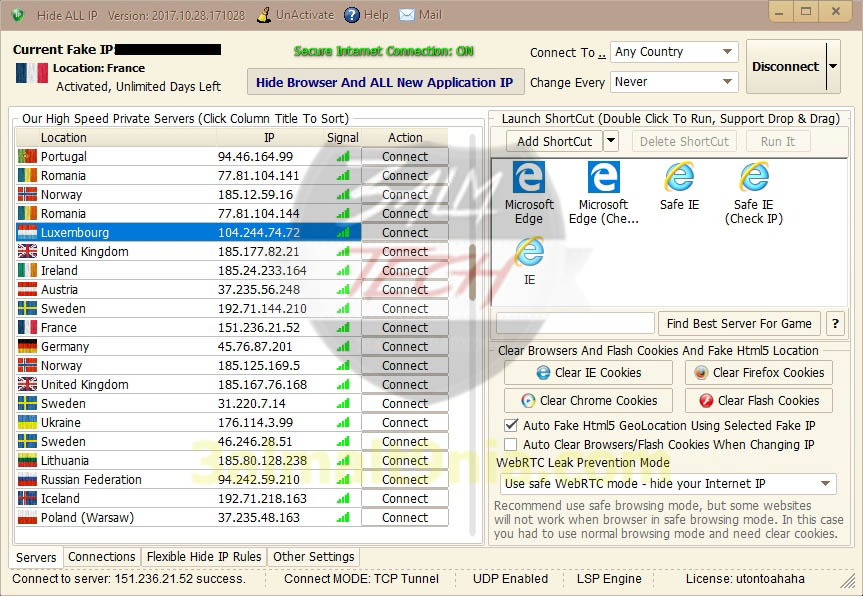The image size is (863, 596).
Task: Click the server list vertical scrollbar thumb
Action: [472, 272]
